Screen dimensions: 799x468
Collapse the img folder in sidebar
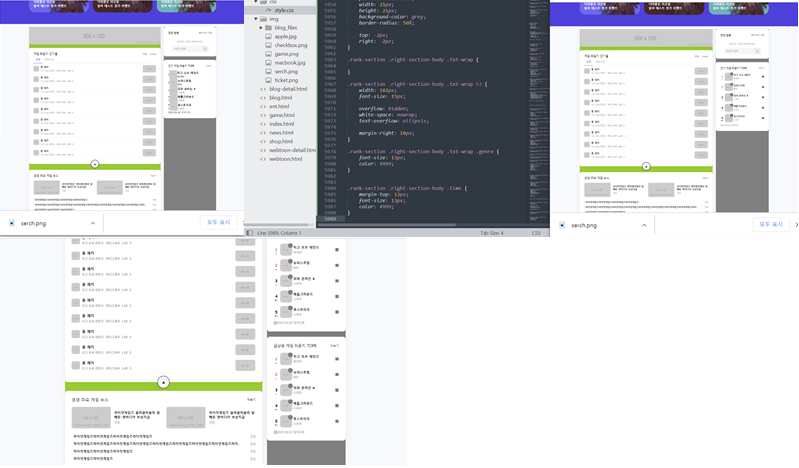pyautogui.click(x=249, y=19)
